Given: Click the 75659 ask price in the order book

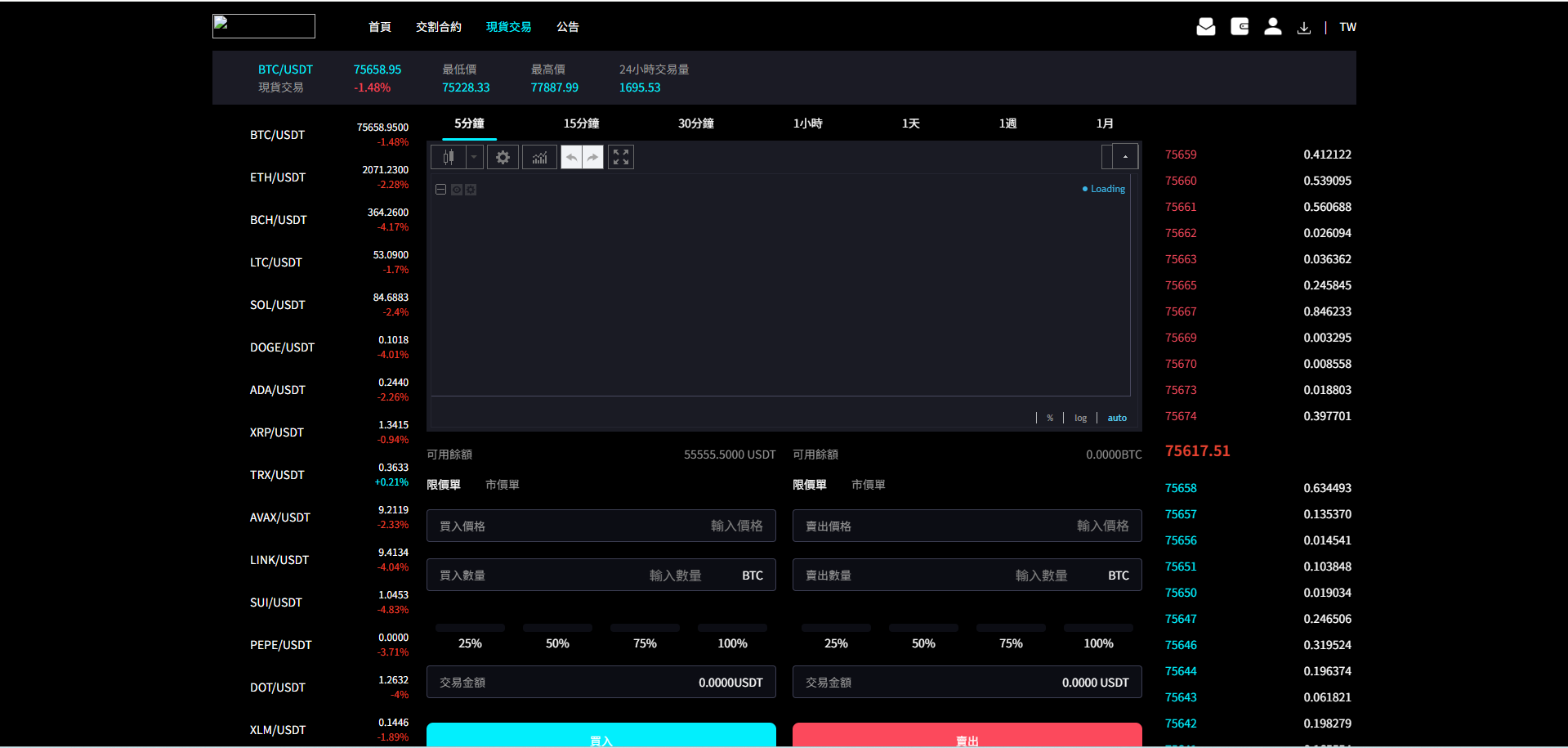Looking at the screenshot, I should pyautogui.click(x=1181, y=155).
